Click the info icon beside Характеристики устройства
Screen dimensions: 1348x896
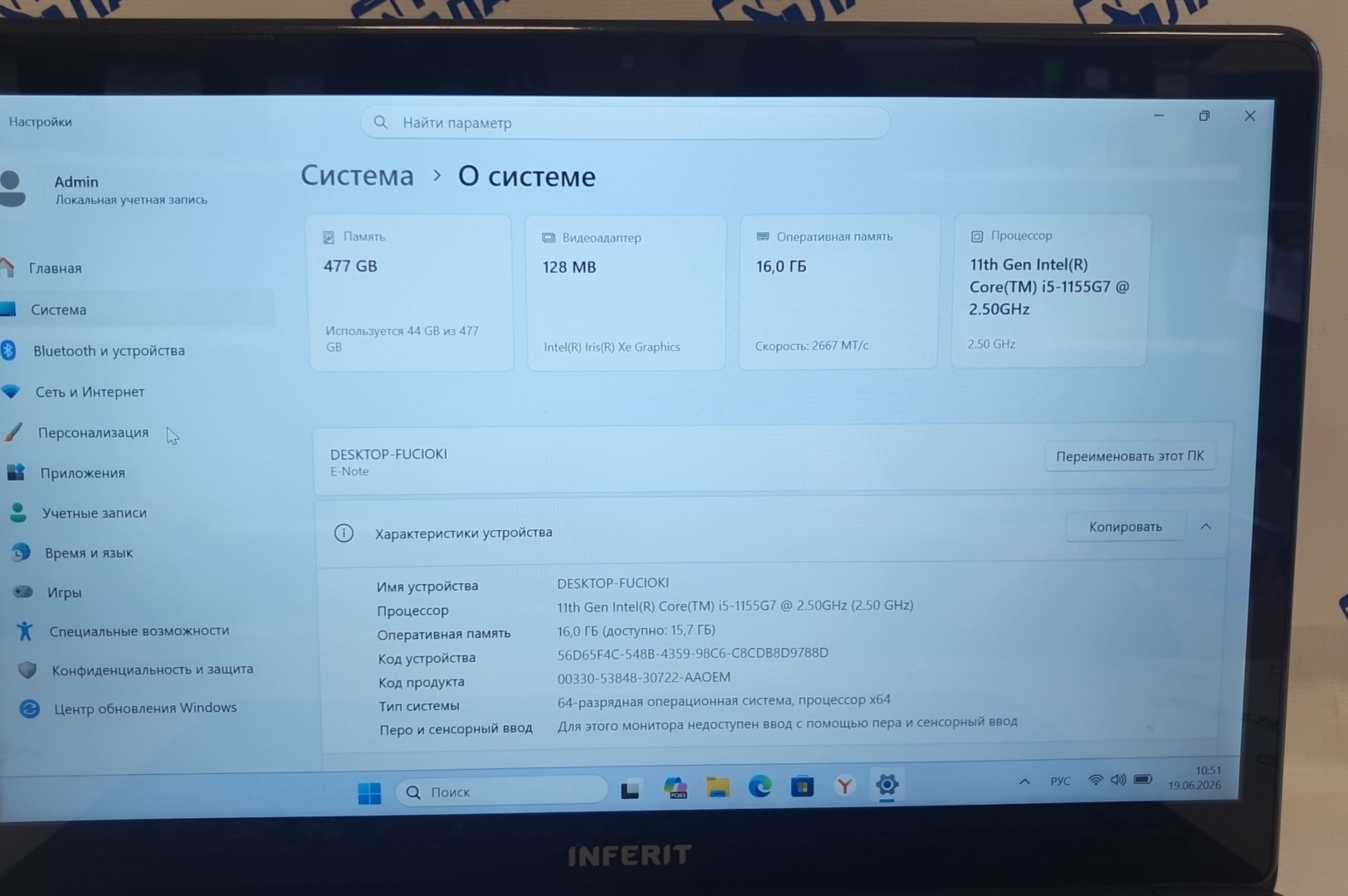(x=344, y=533)
